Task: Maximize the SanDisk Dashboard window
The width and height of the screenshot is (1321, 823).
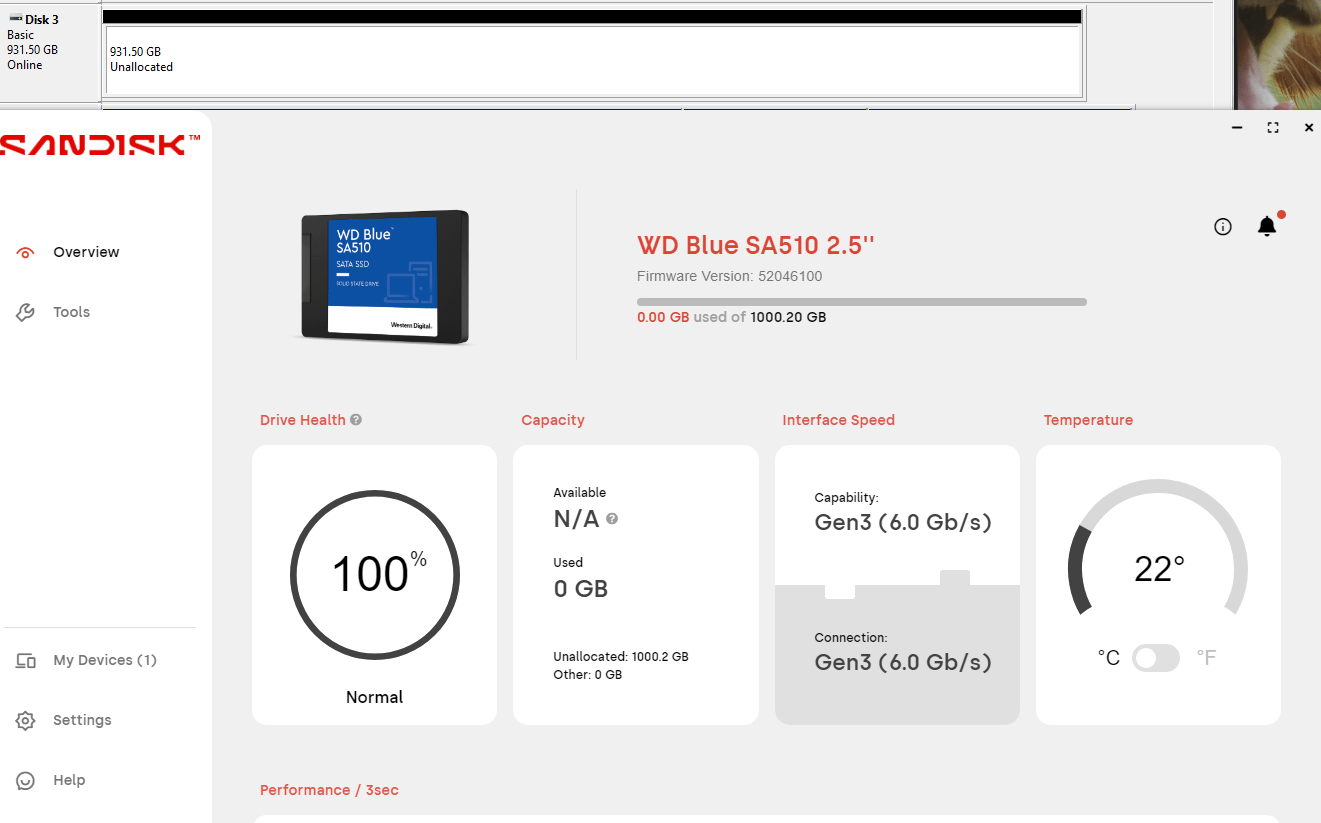Action: [1273, 128]
